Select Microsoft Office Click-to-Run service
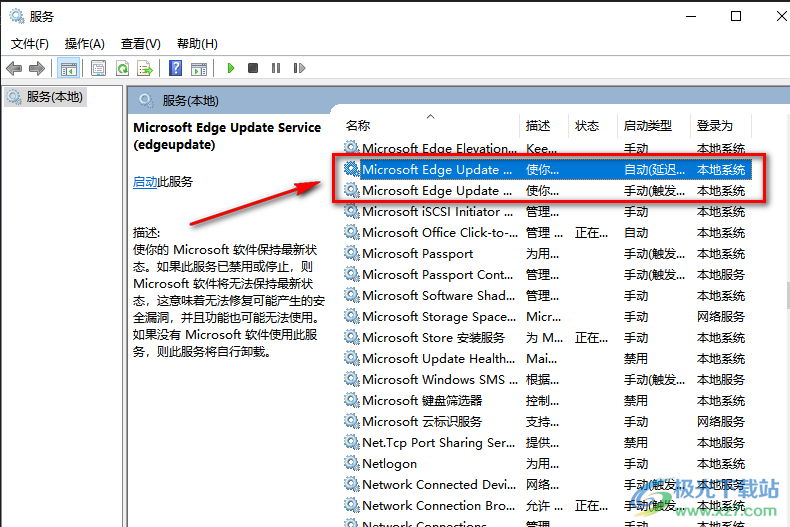The height and width of the screenshot is (527, 790). point(547,233)
